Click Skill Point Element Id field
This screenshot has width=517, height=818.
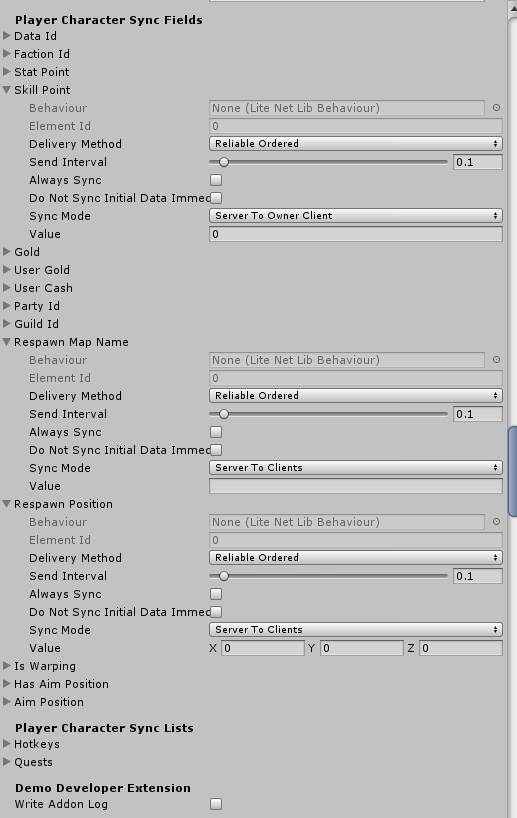pos(356,126)
